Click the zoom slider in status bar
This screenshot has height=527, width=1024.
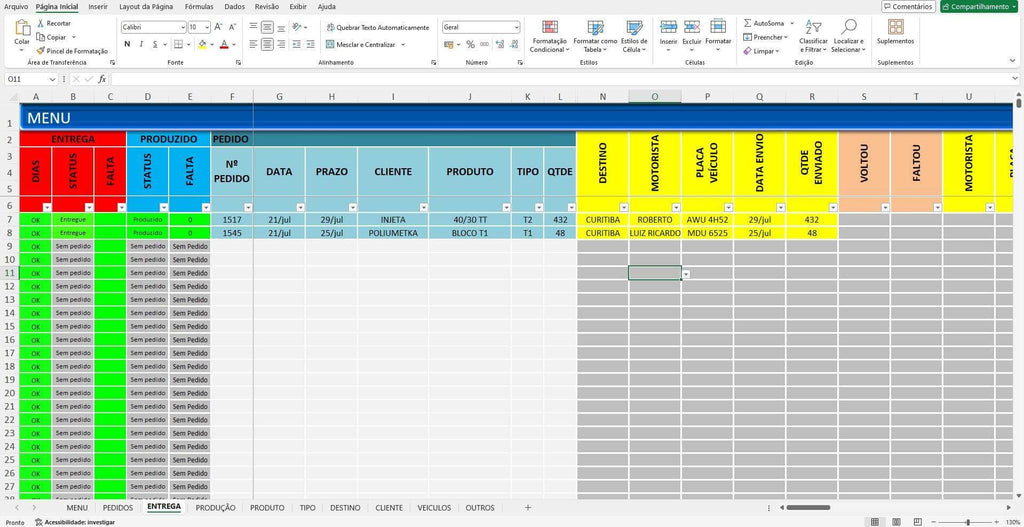coord(968,522)
